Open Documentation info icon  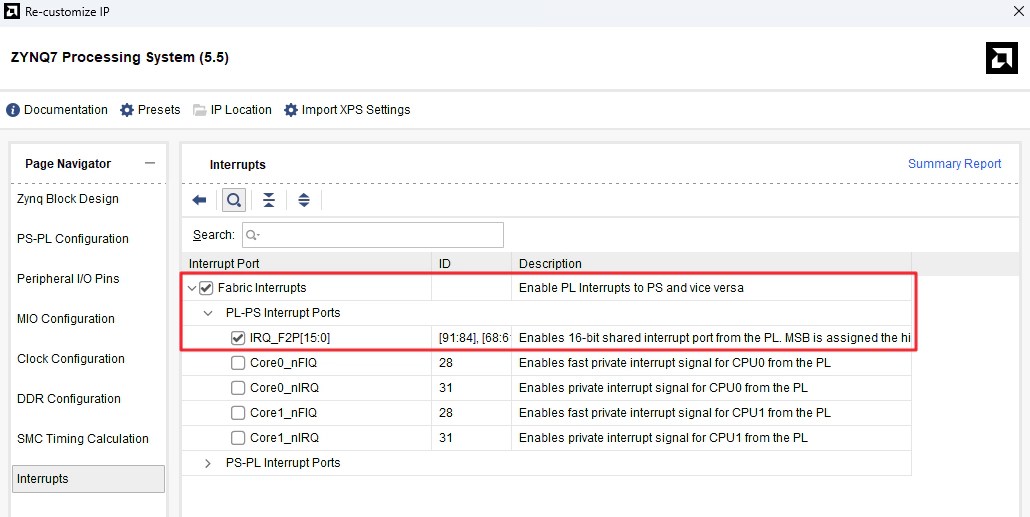click(13, 110)
